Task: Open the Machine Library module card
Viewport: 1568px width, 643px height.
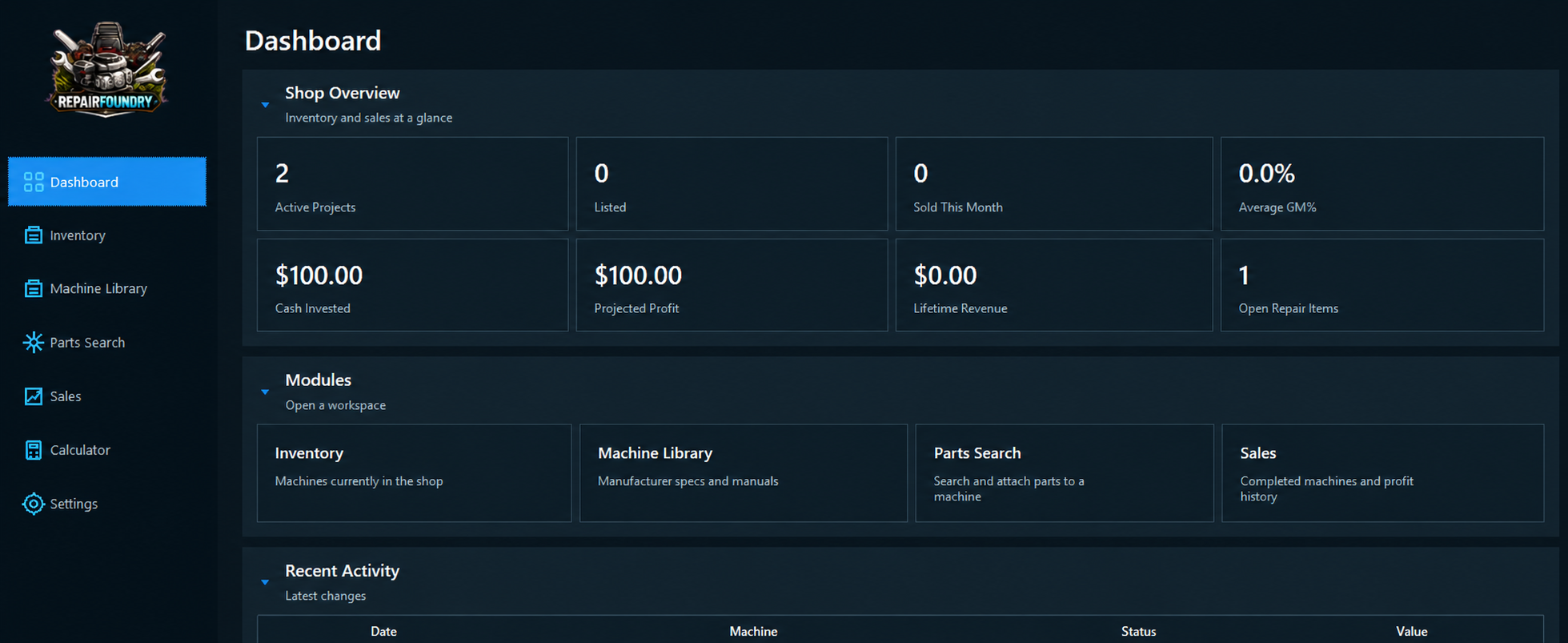Action: point(744,473)
